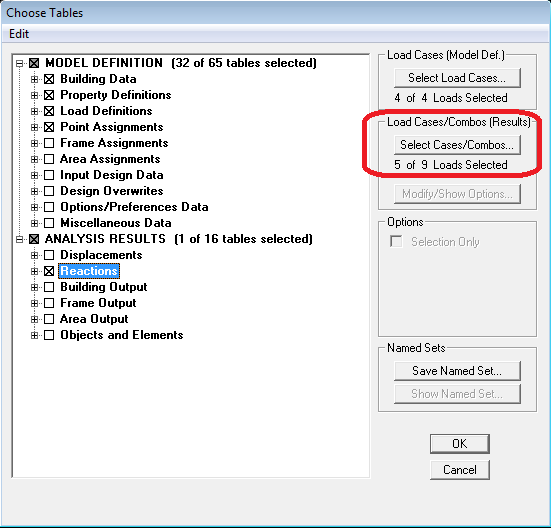Expand the Property Definitions tree node
Image resolution: width=551 pixels, height=528 pixels.
[34, 95]
